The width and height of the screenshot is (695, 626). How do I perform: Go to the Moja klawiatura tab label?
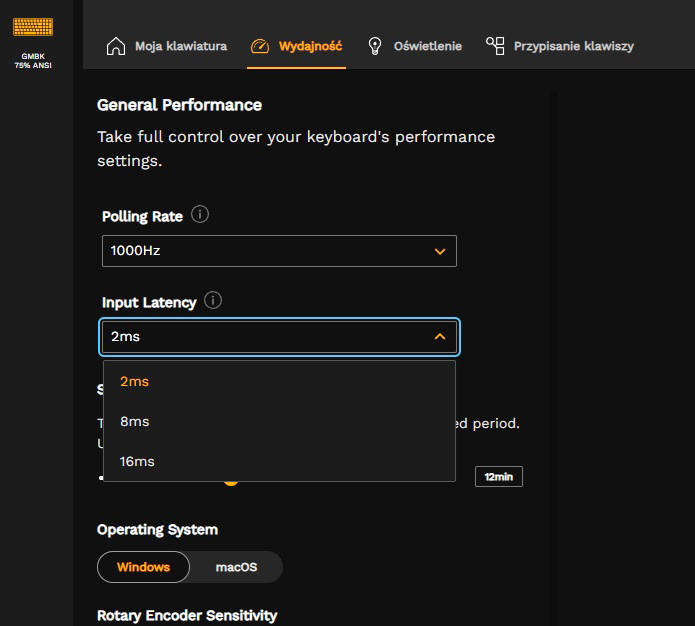pyautogui.click(x=181, y=46)
